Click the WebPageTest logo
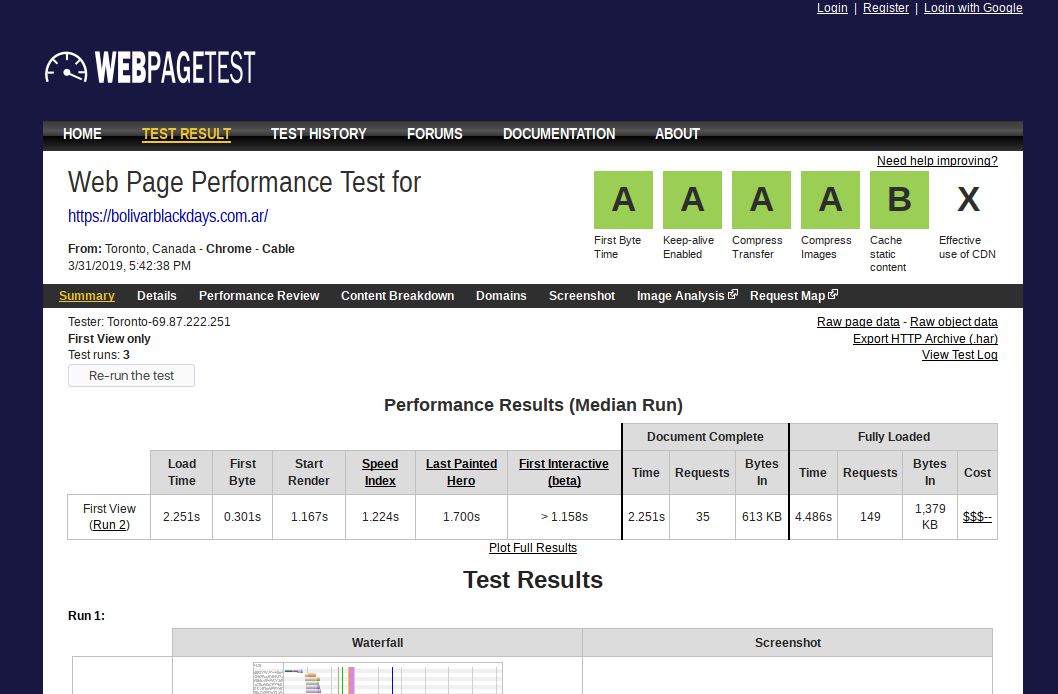This screenshot has width=1058, height=694. 150,67
